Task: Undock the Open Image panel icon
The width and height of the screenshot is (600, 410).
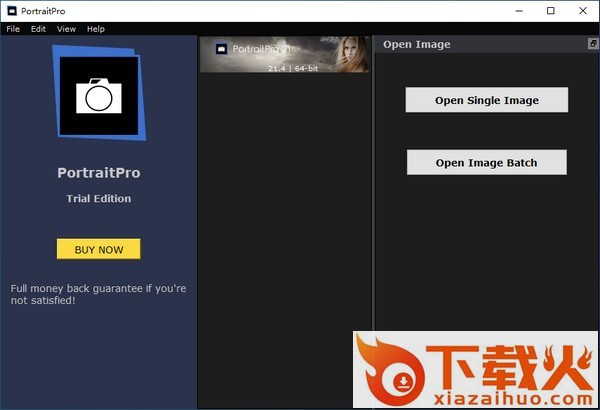Action: tap(593, 44)
